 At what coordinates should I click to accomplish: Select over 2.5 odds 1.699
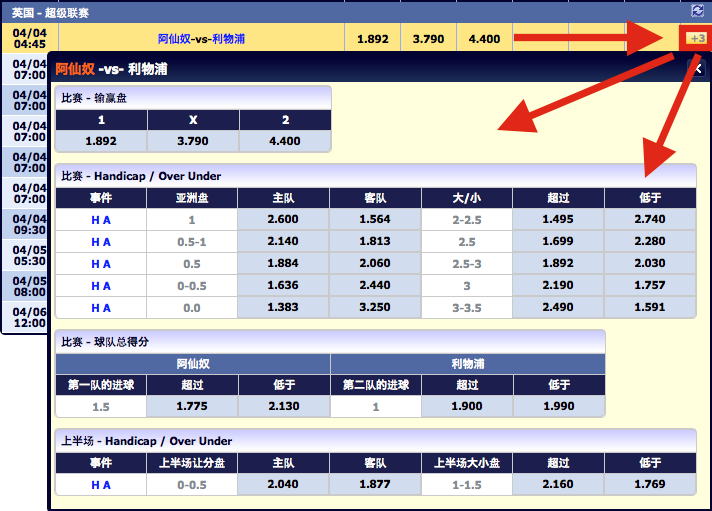(x=558, y=241)
